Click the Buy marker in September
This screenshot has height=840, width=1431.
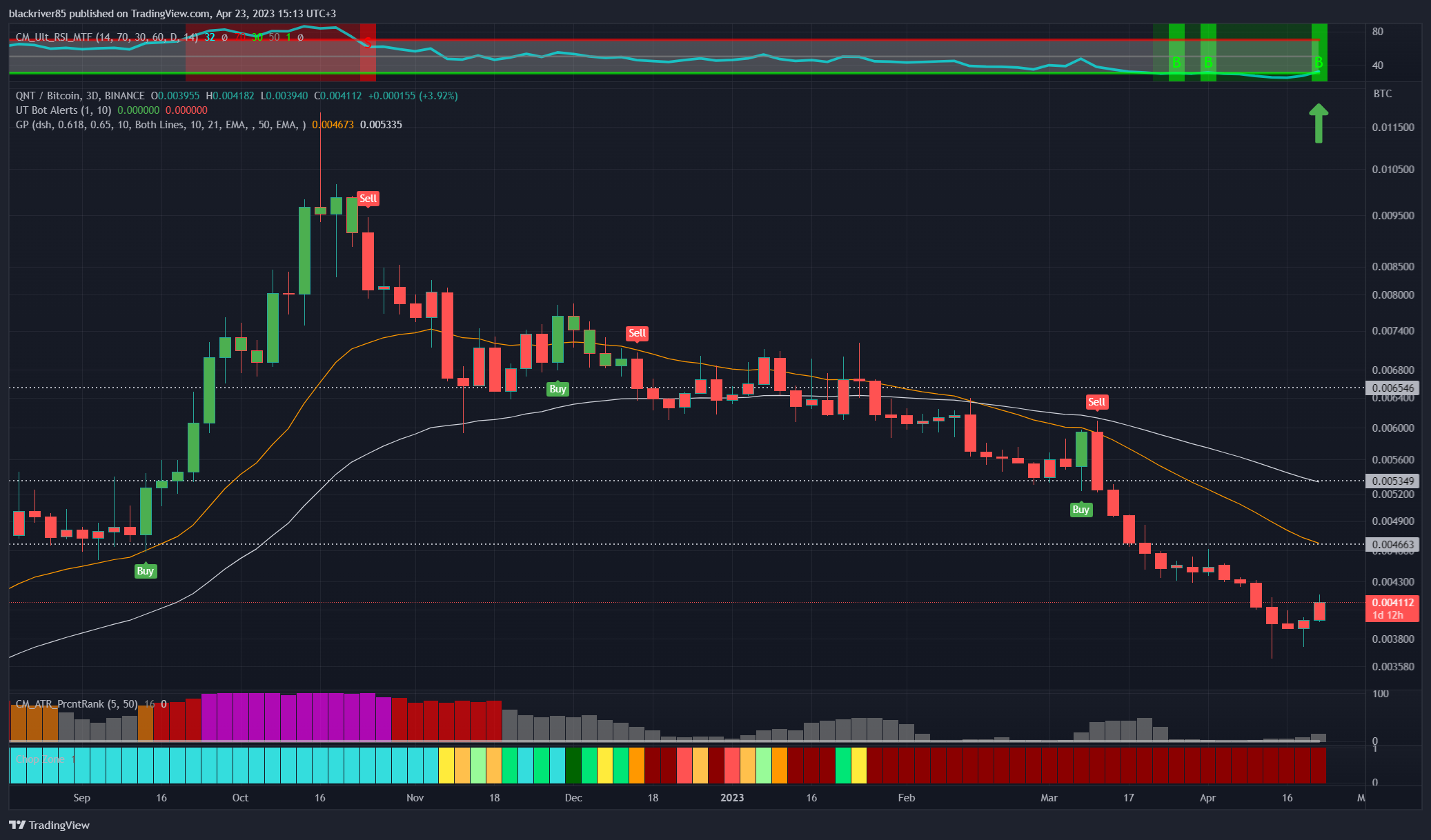pos(145,571)
